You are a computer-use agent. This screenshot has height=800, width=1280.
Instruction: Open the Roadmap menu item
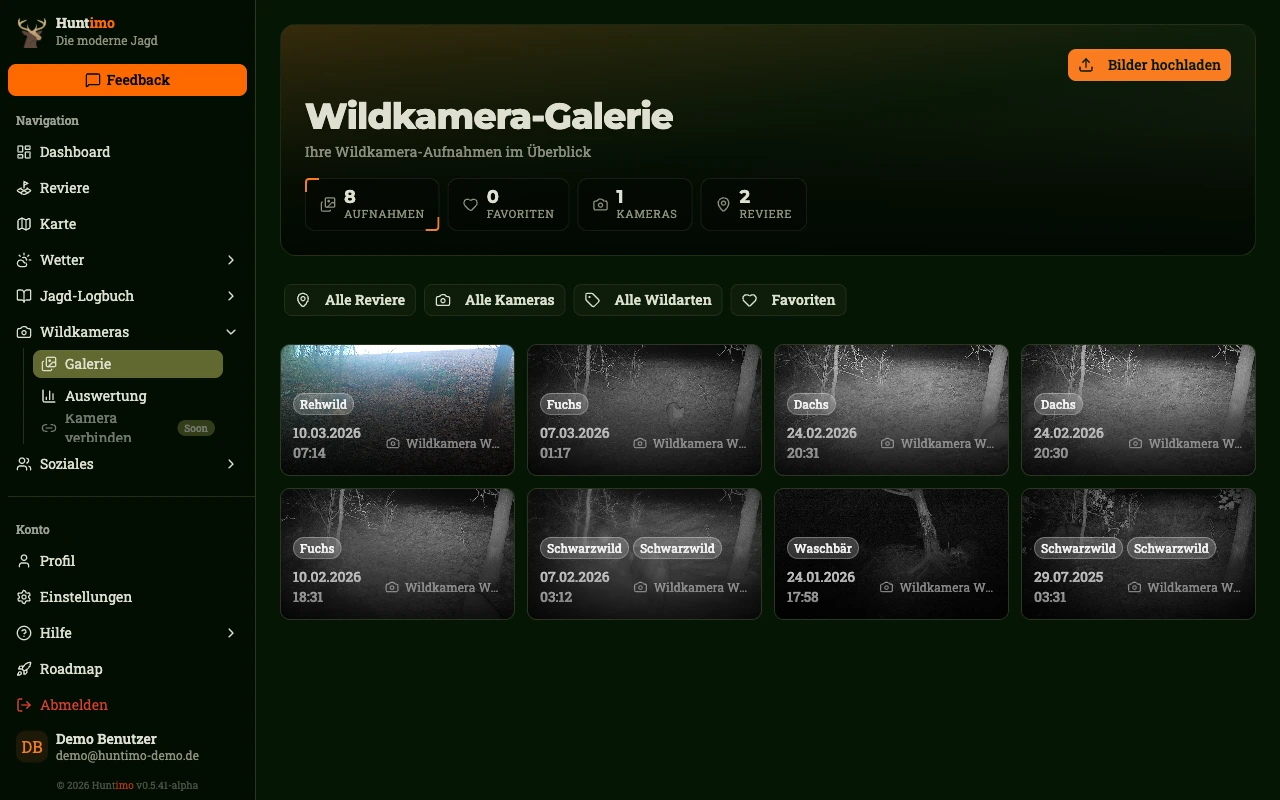click(70, 669)
